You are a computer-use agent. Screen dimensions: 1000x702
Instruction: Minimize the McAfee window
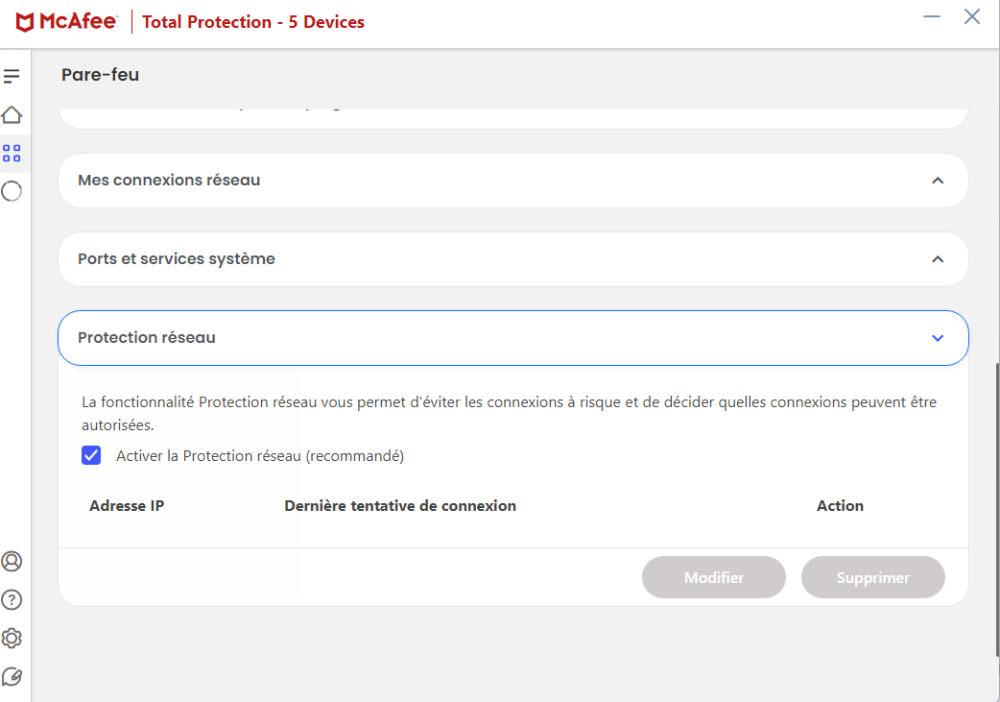(x=932, y=17)
